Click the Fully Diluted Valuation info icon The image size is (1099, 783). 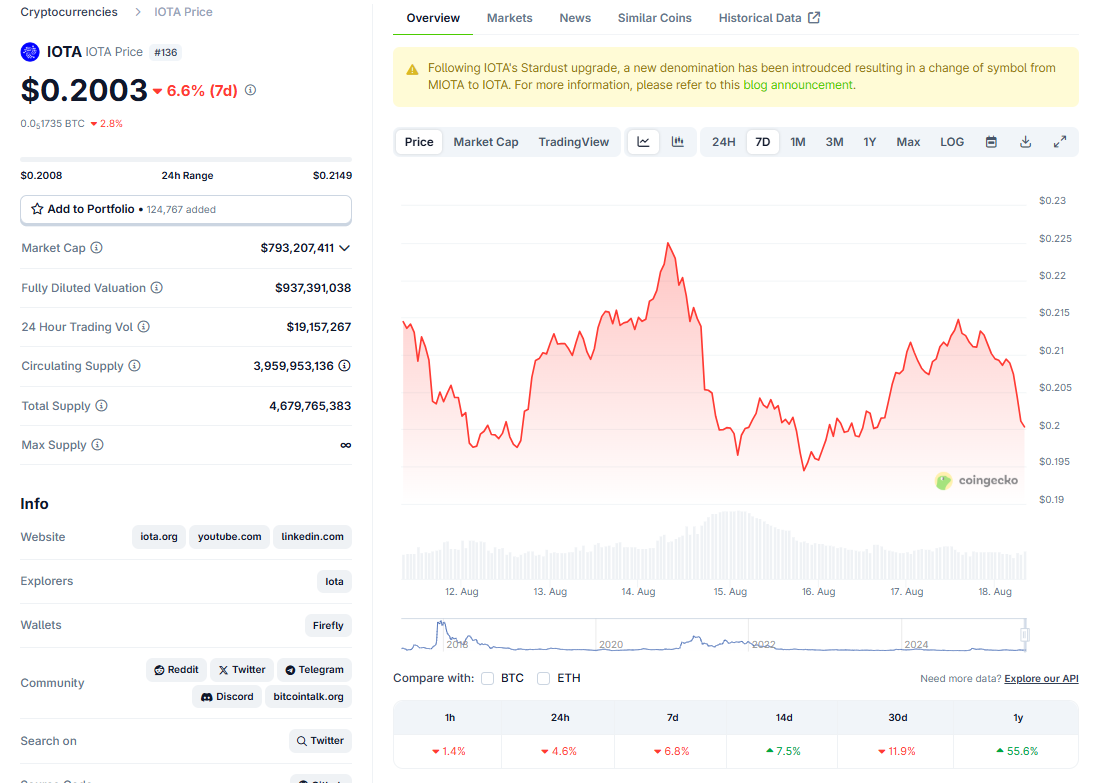[157, 287]
